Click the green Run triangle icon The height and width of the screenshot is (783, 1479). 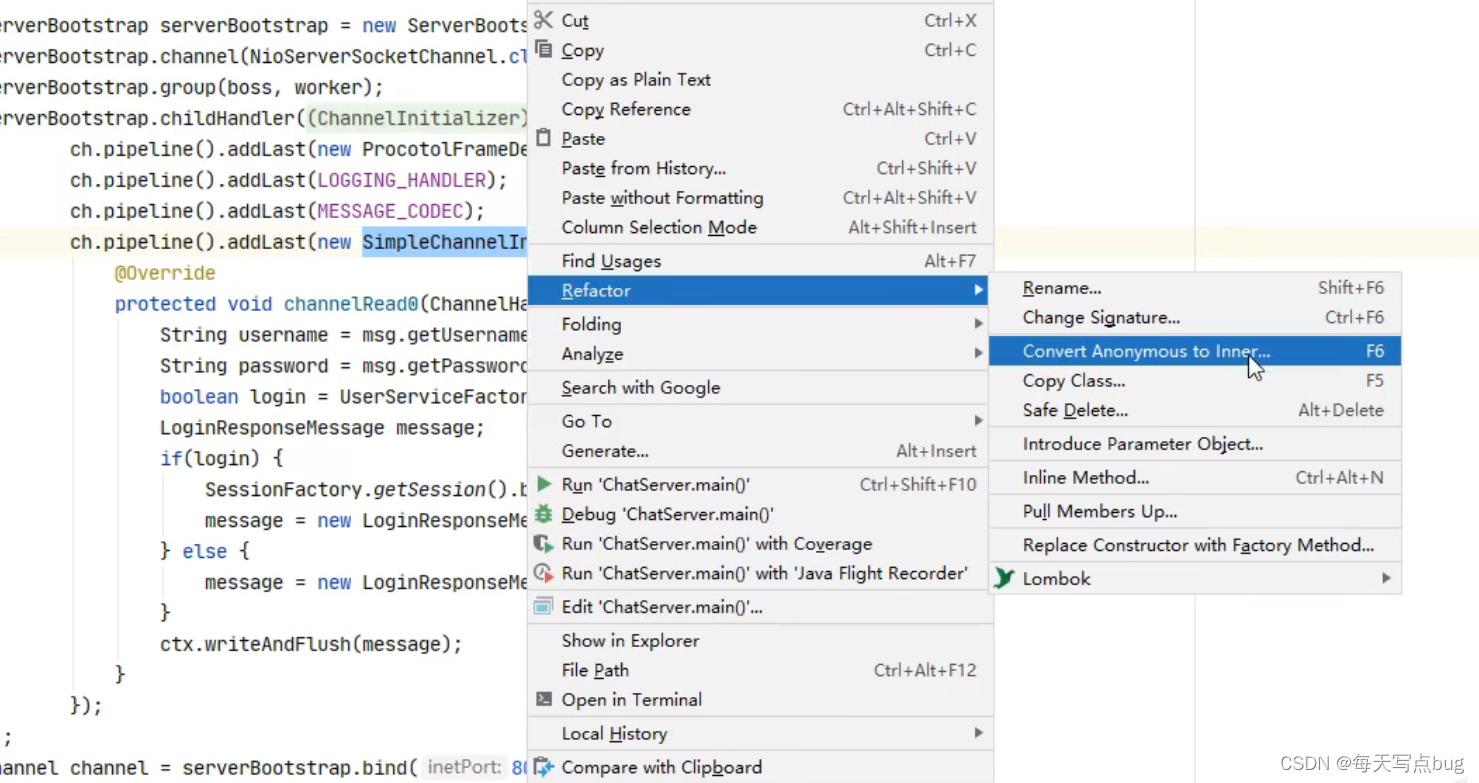pyautogui.click(x=543, y=484)
